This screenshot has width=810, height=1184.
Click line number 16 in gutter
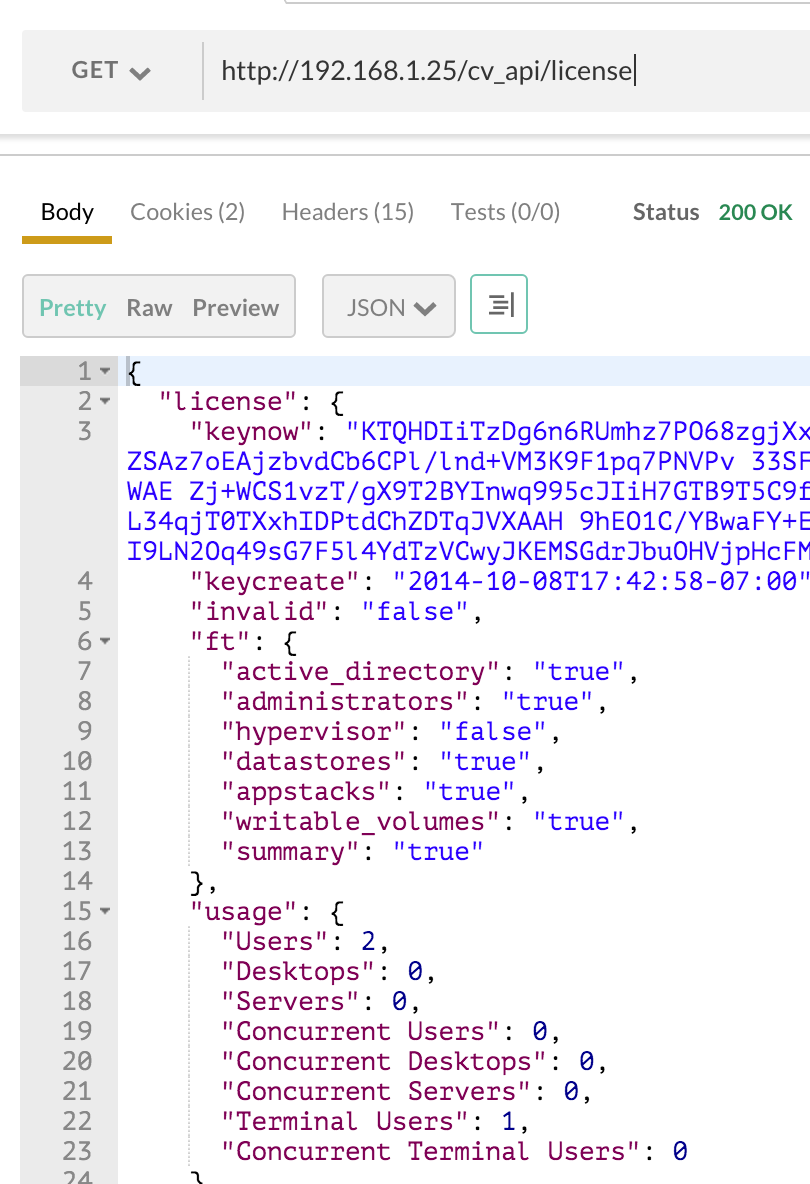[x=76, y=942]
